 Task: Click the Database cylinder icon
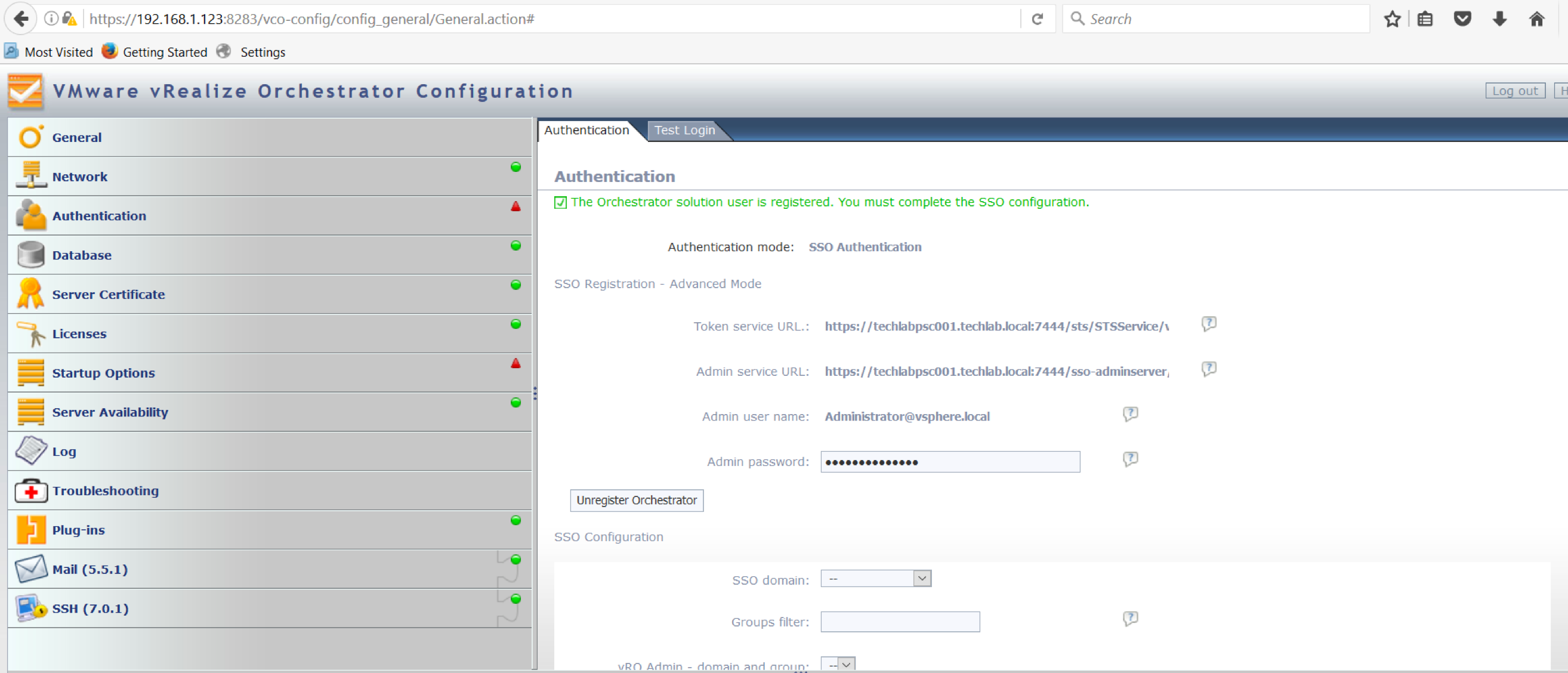tap(30, 254)
